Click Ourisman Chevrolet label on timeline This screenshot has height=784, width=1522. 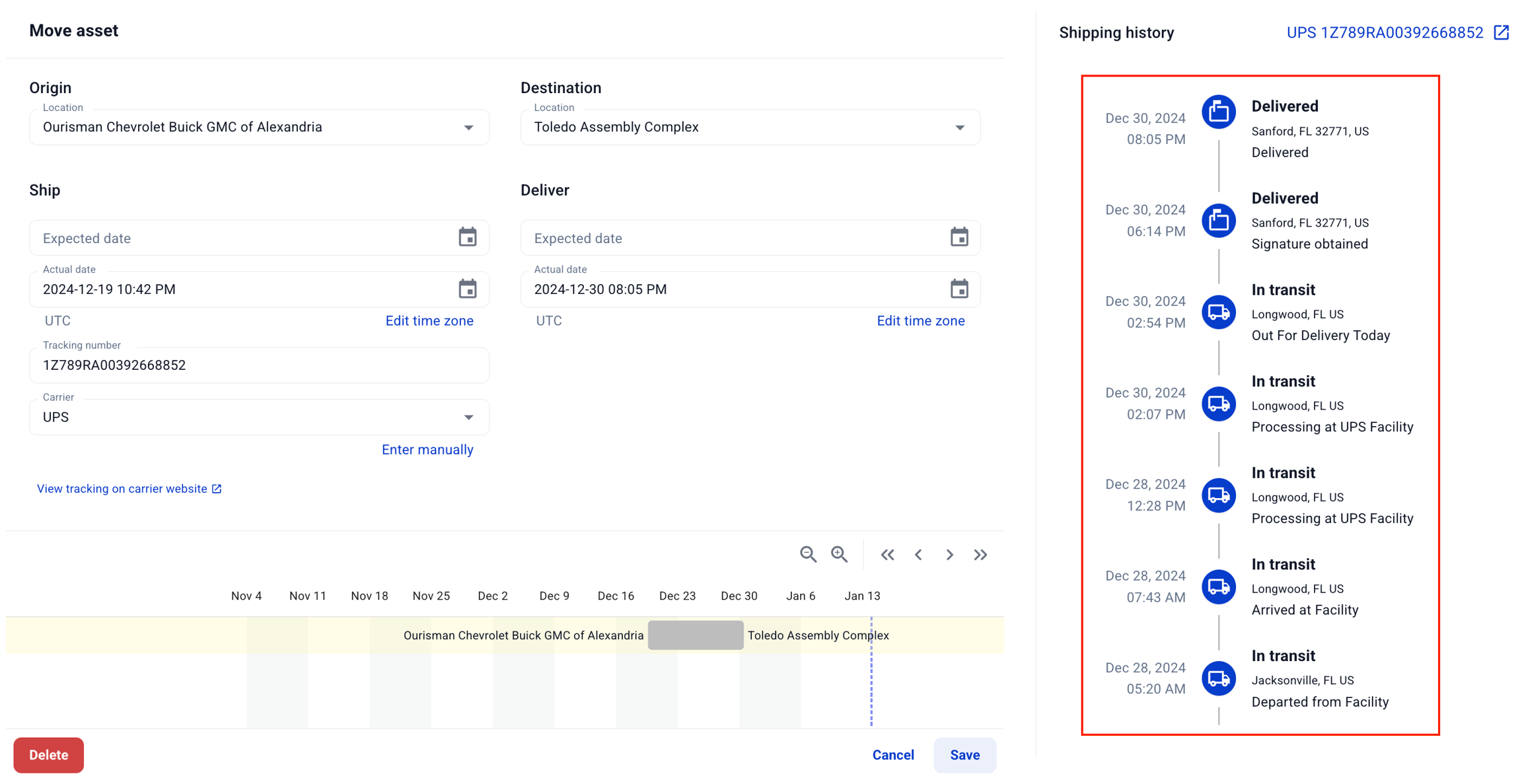523,635
